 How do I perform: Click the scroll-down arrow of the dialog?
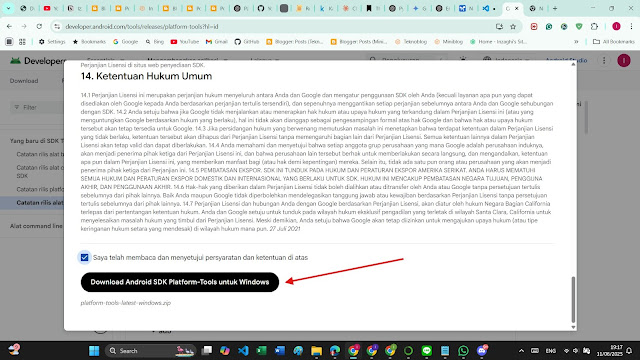[573, 327]
